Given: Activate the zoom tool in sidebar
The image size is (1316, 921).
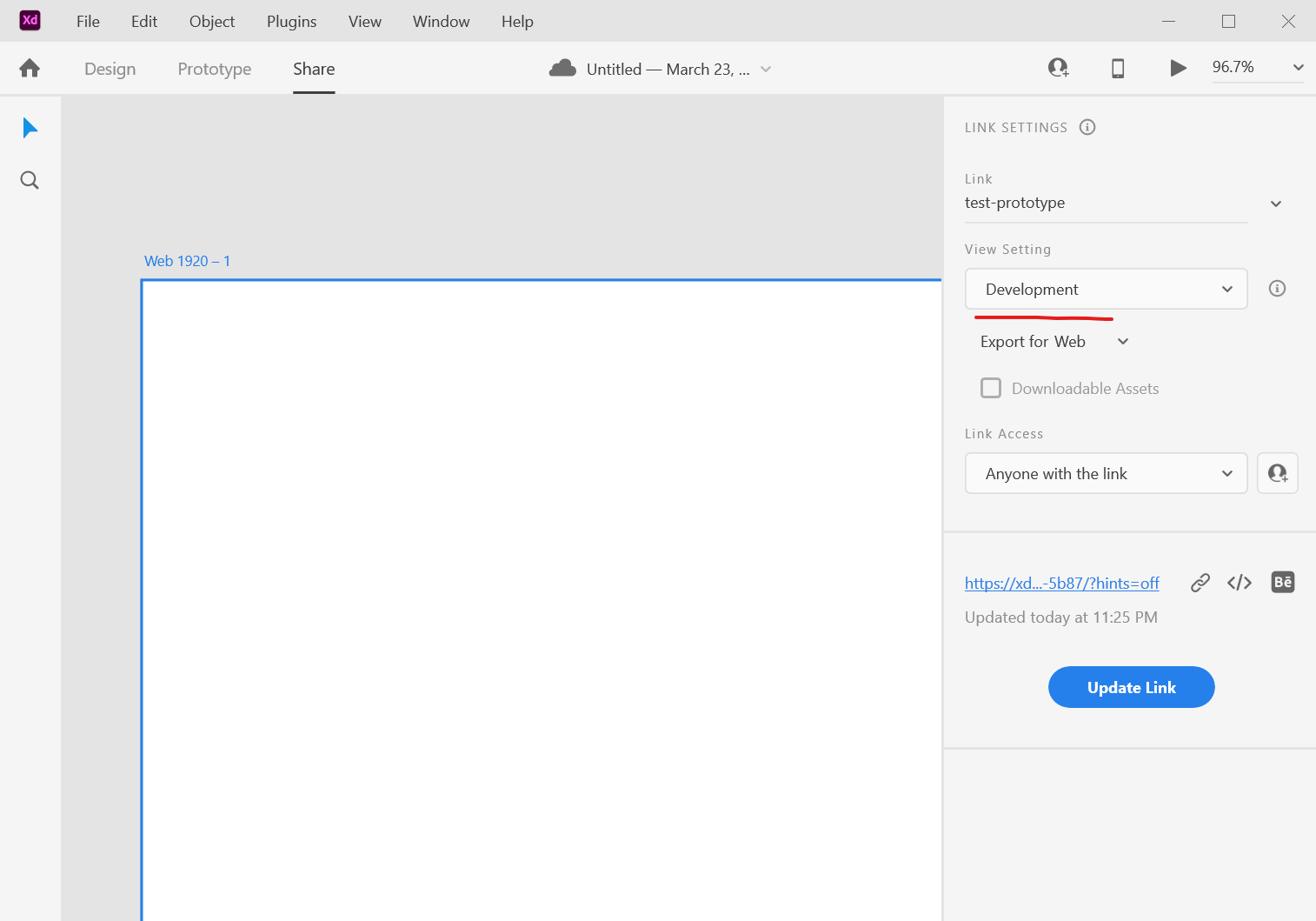Looking at the screenshot, I should pos(29,180).
